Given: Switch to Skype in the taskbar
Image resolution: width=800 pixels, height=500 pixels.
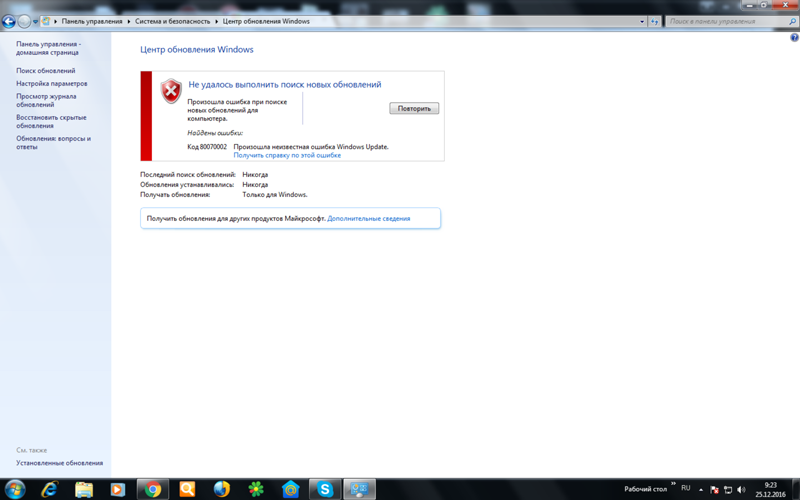Looking at the screenshot, I should point(325,489).
